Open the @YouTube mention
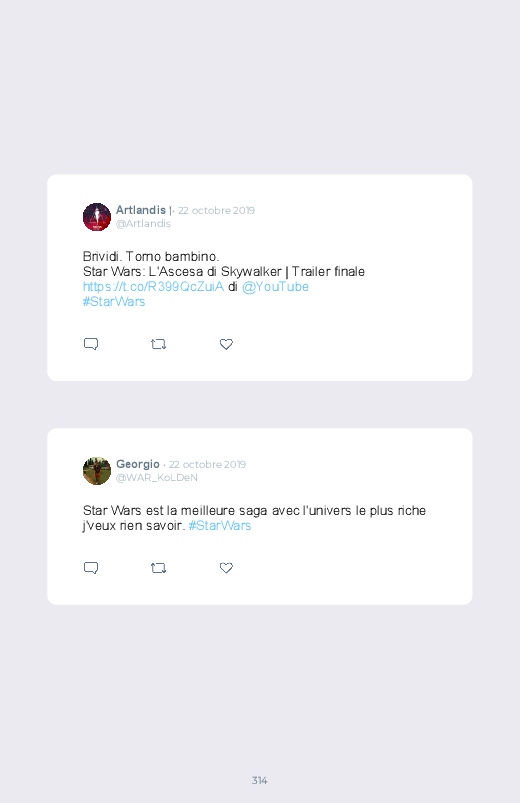The width and height of the screenshot is (520, 803). click(x=275, y=286)
